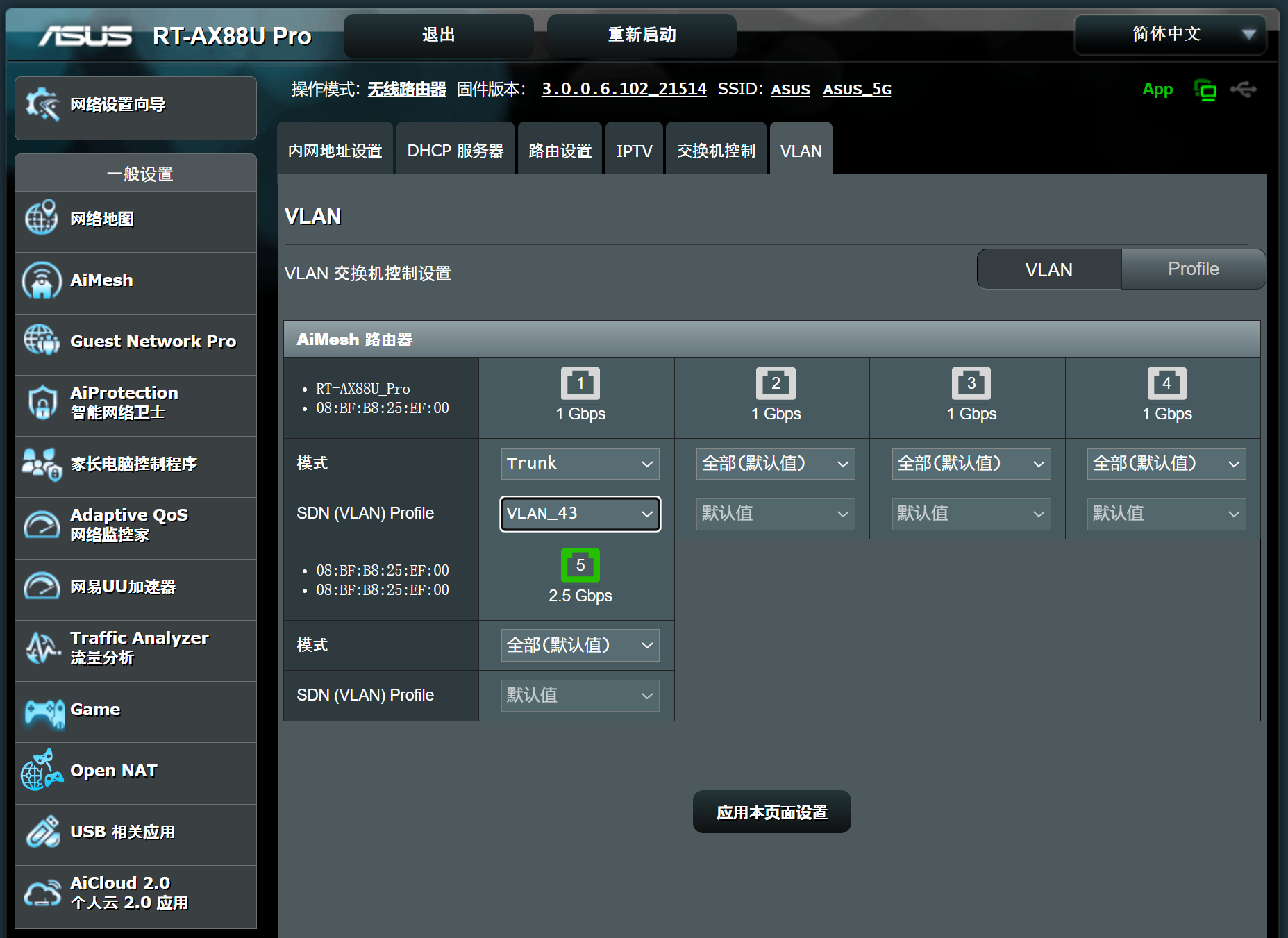
Task: Open the network setup wizard icon
Action: click(42, 104)
